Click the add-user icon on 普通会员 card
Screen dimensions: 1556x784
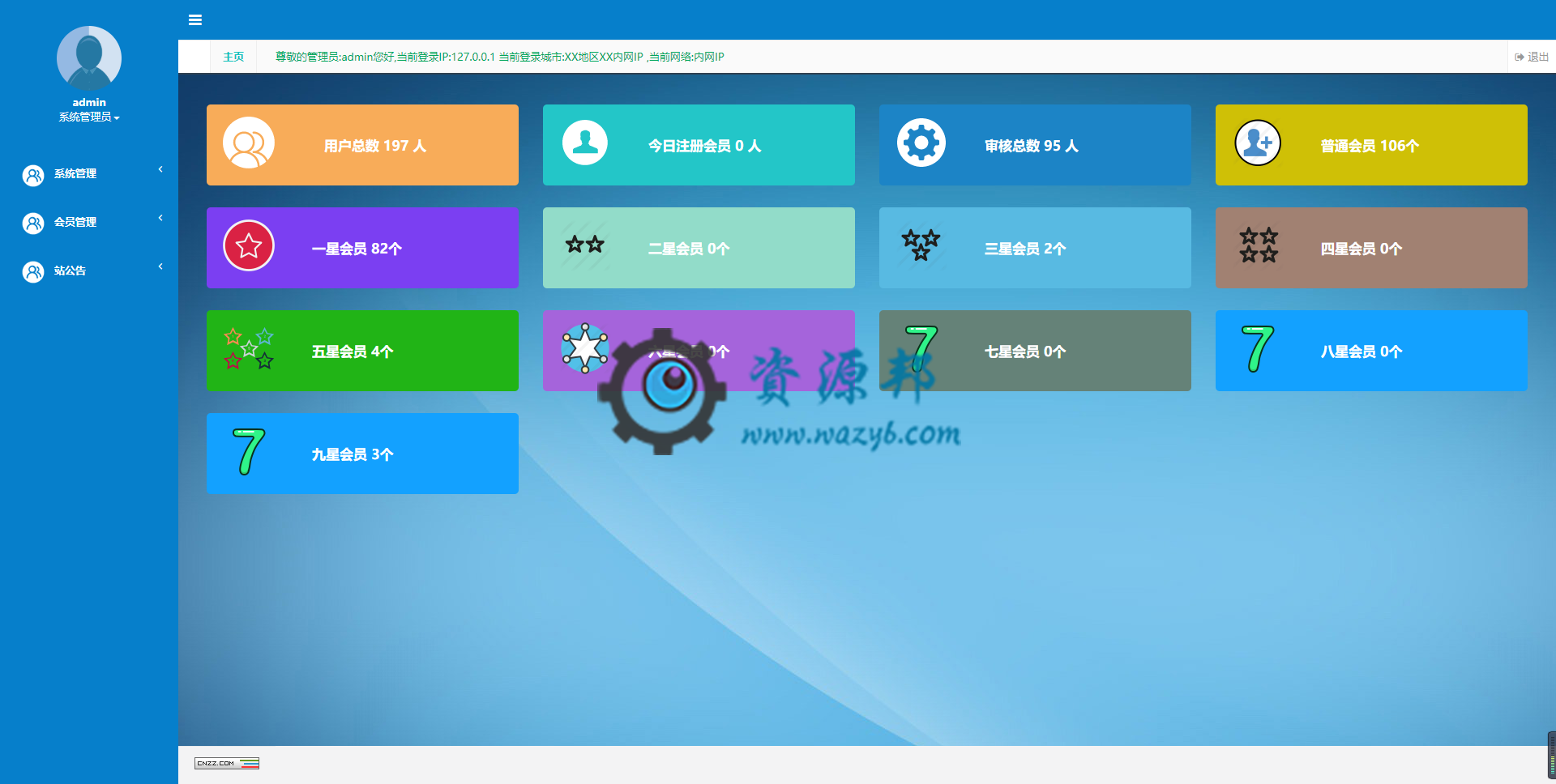tap(1258, 143)
